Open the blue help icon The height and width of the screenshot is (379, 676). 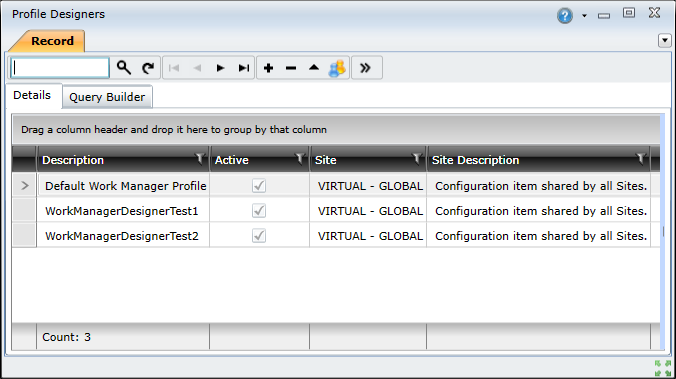[564, 16]
